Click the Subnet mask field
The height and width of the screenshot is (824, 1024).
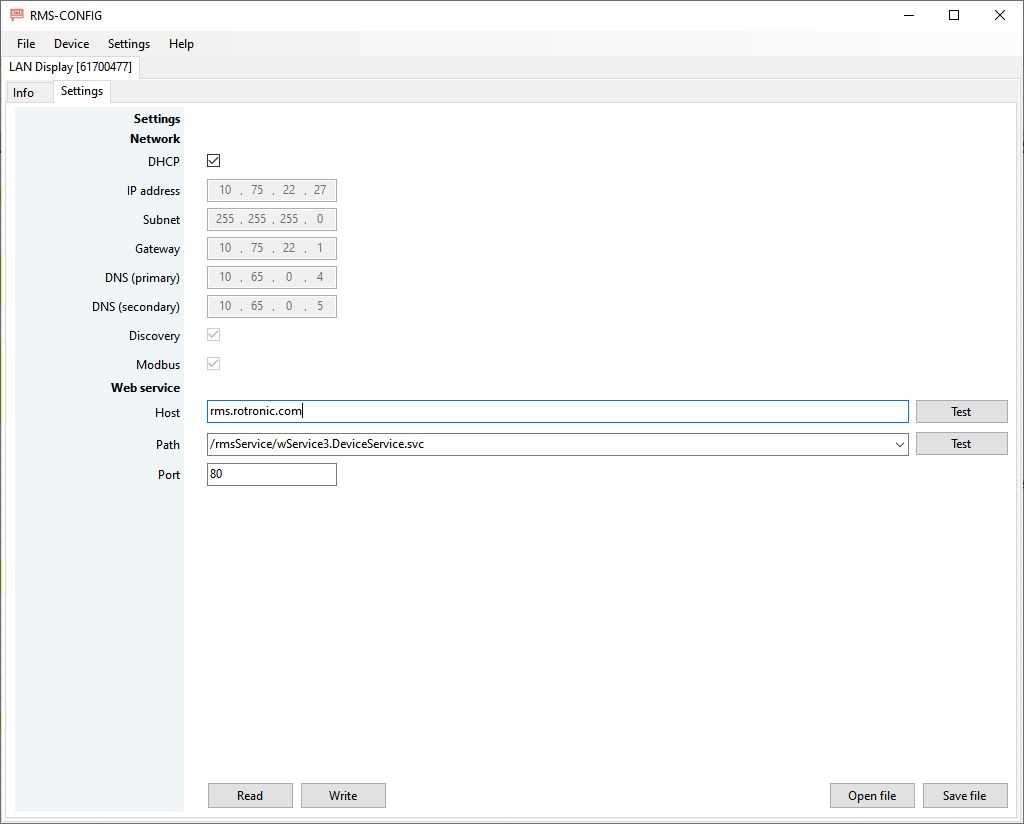(272, 219)
